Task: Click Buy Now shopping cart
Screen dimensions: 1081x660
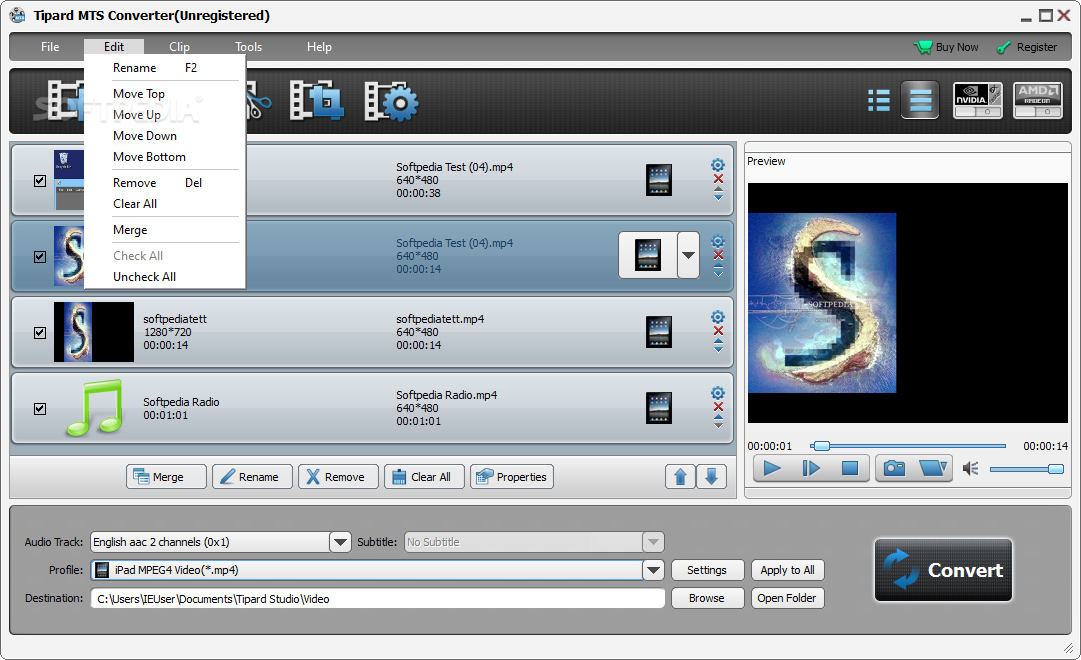Action: click(x=946, y=47)
